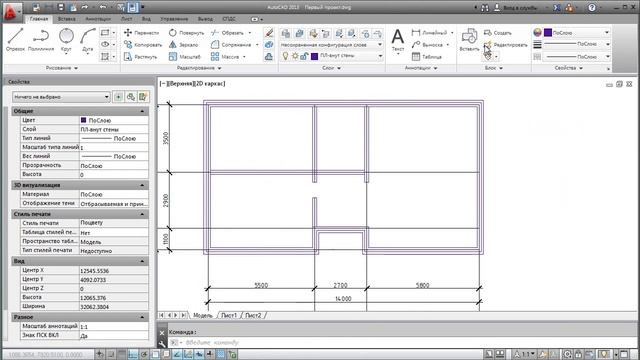Collapse the Разное properties section
Screen dimensions: 640x360
pos(142,317)
